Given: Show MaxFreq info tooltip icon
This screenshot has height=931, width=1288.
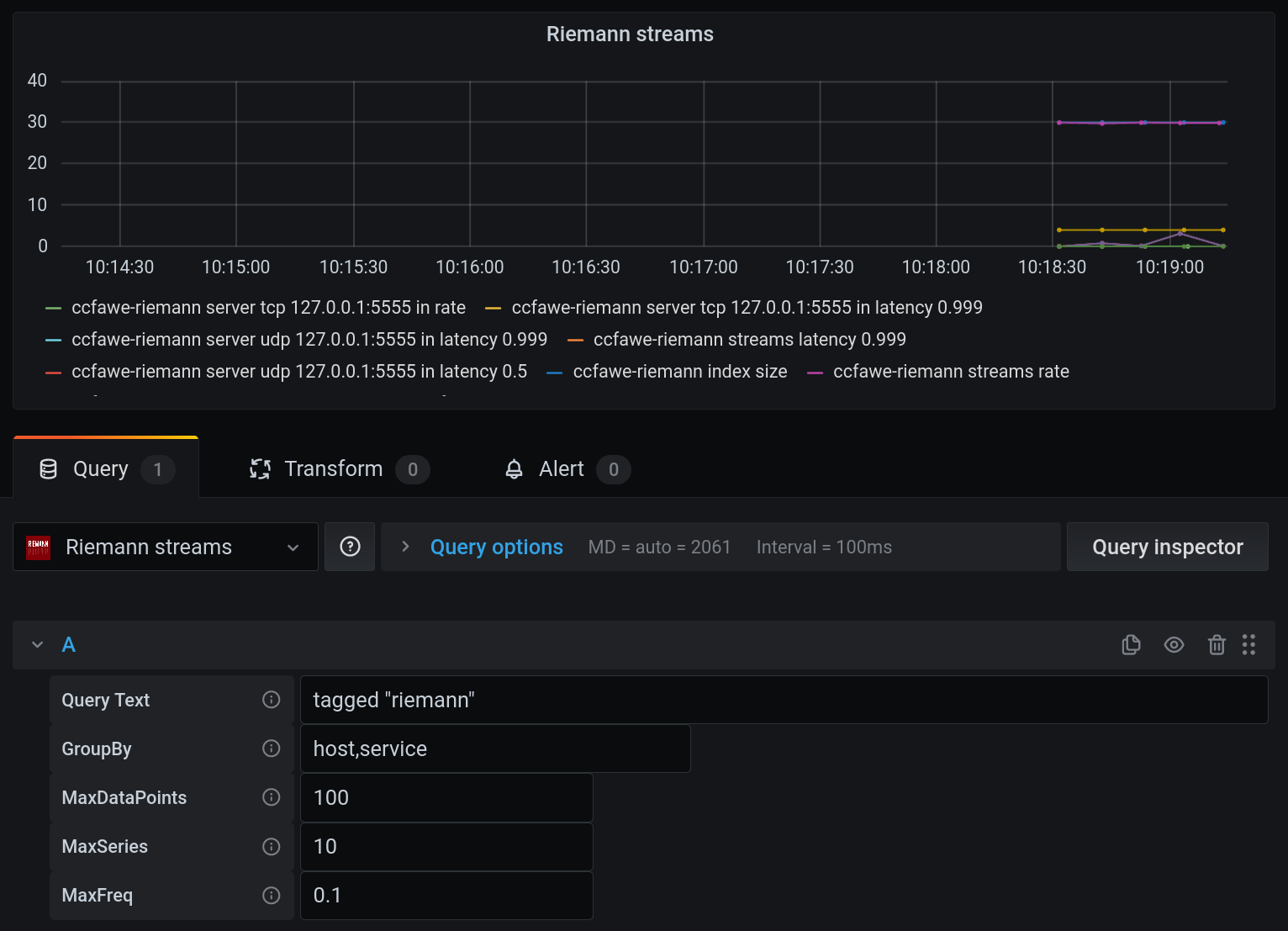Looking at the screenshot, I should 271,895.
